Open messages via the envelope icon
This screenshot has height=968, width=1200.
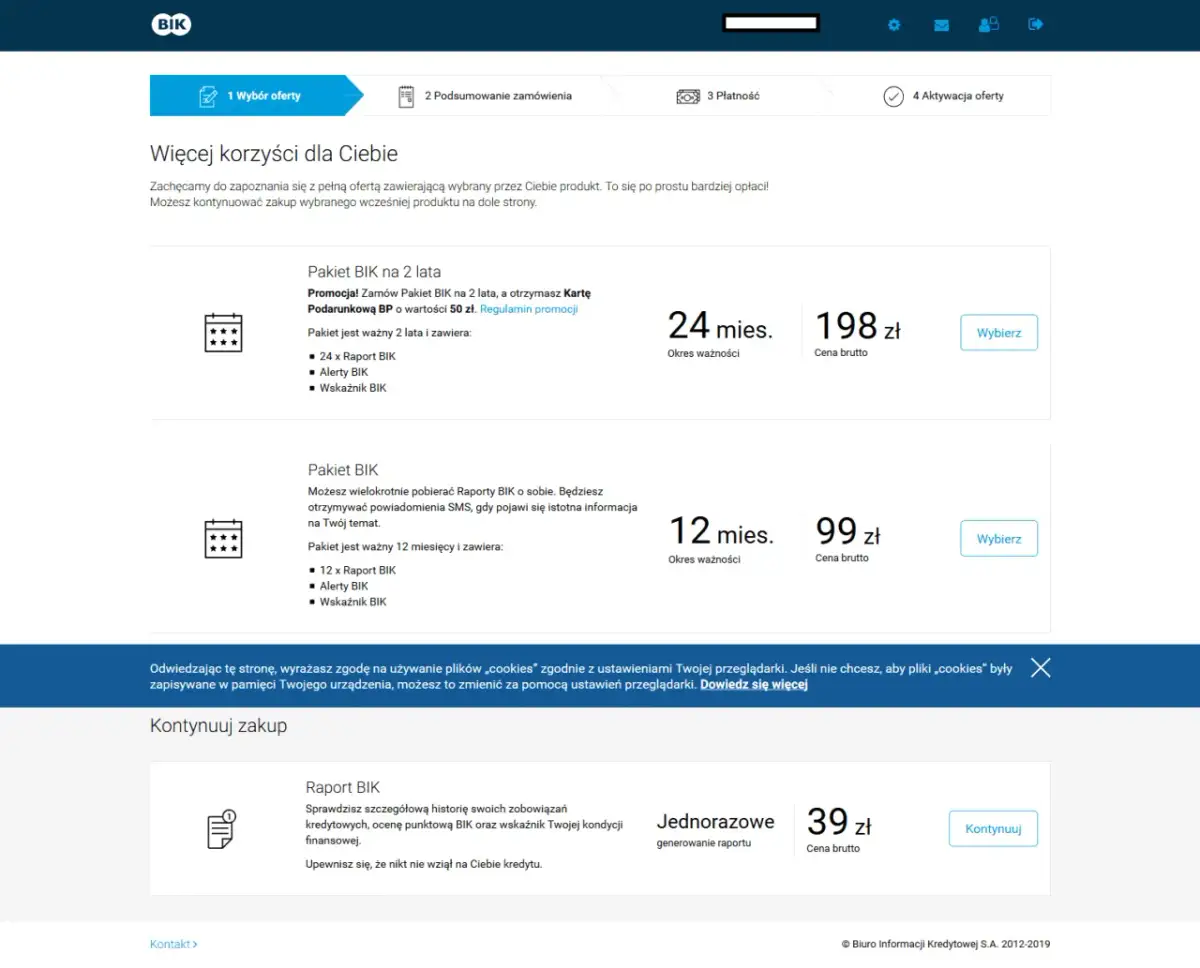click(x=941, y=25)
